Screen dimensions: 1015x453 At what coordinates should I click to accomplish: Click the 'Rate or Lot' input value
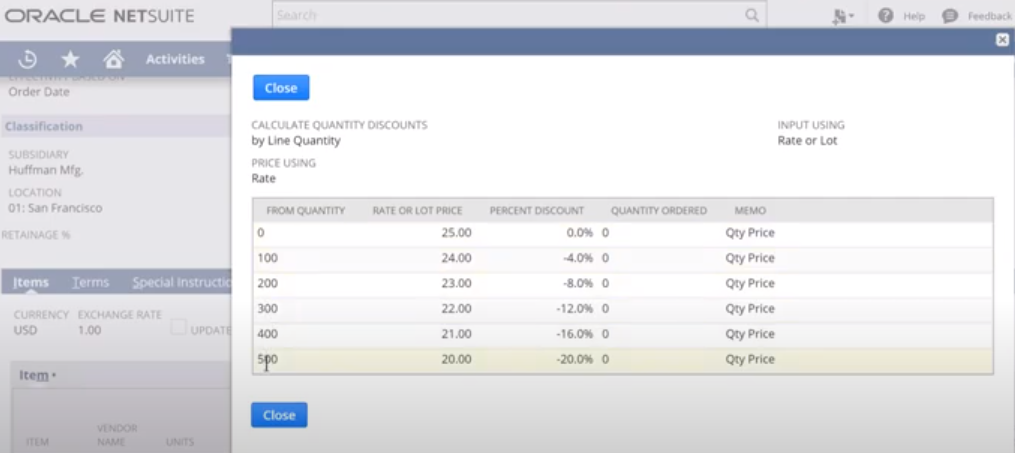[807, 140]
